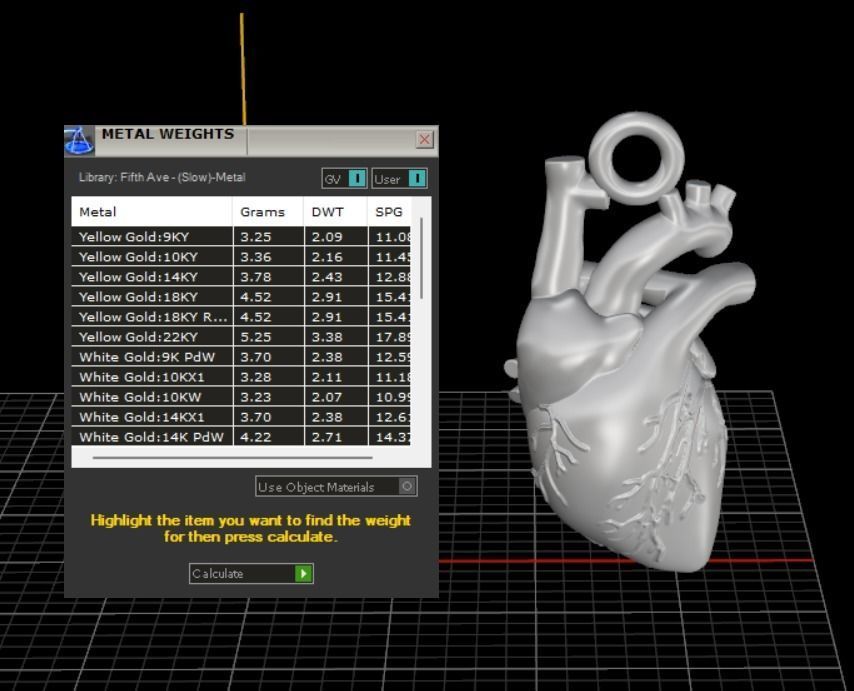This screenshot has width=854, height=691.
Task: Click the Metal column header
Action: coord(152,212)
